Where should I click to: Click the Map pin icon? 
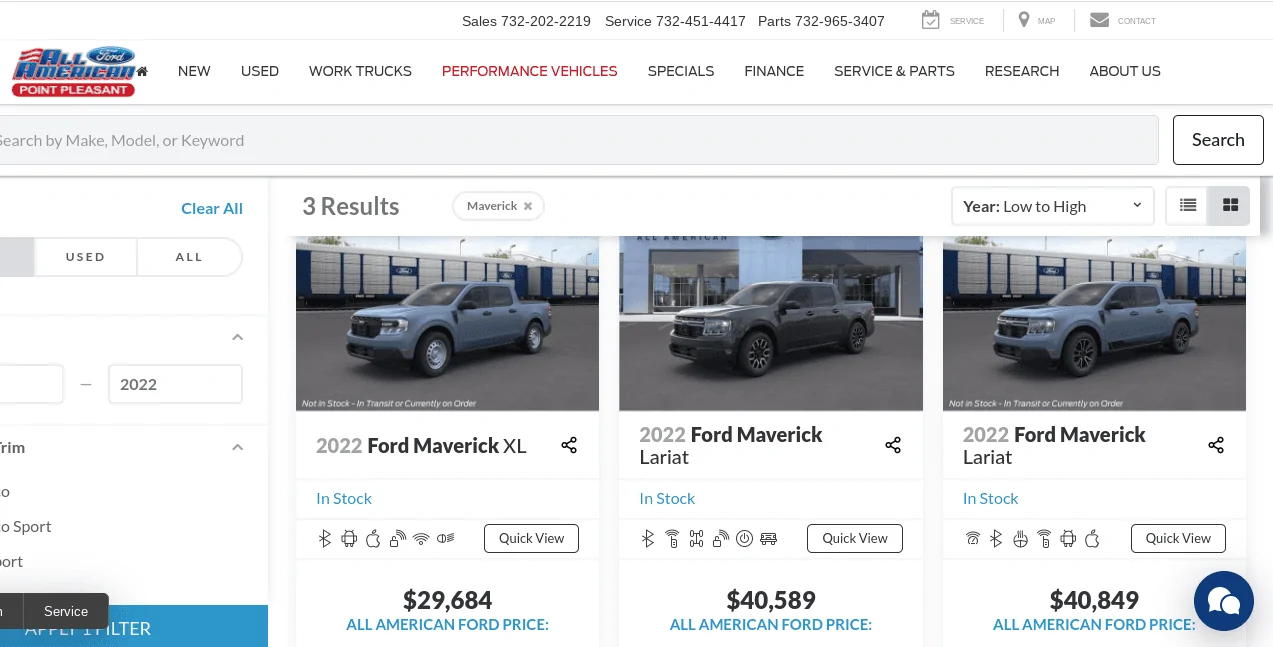(x=1024, y=20)
